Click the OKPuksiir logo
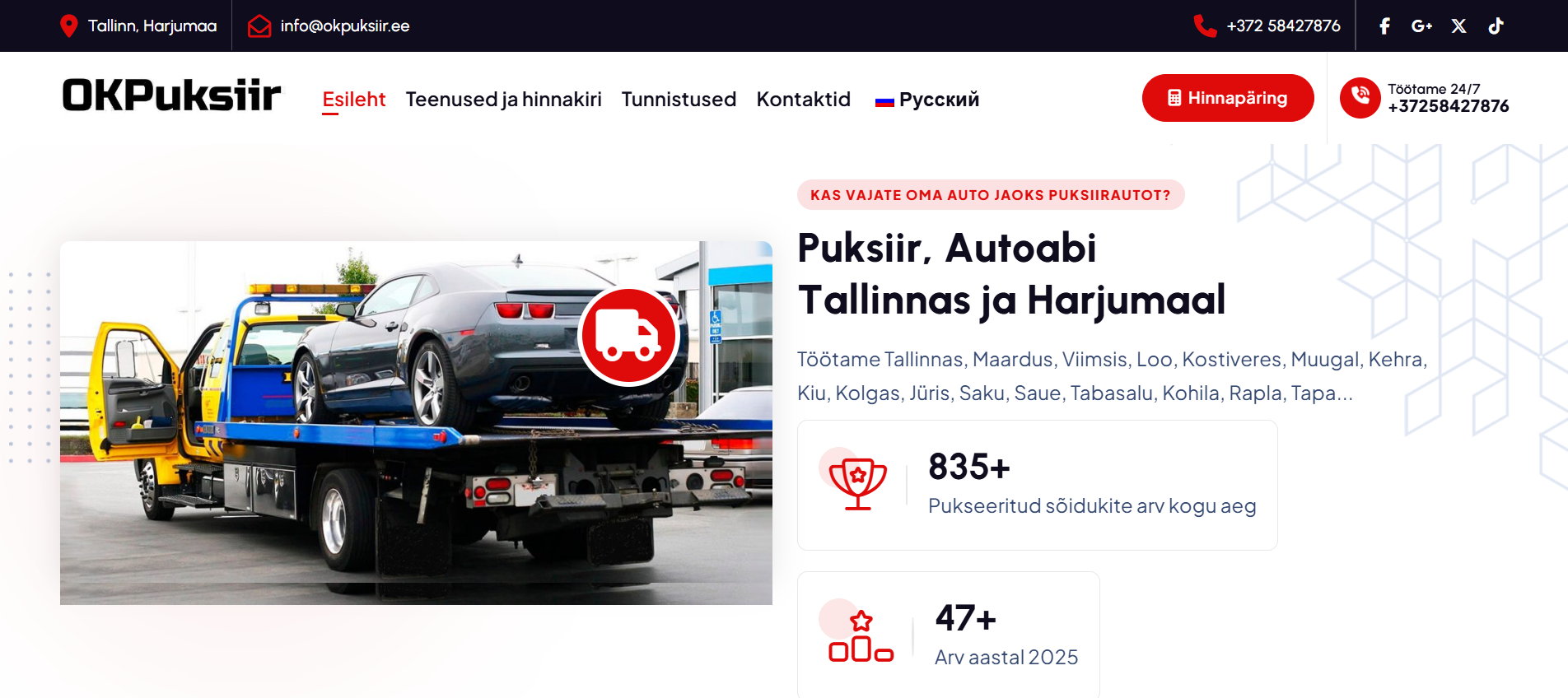 (x=172, y=95)
